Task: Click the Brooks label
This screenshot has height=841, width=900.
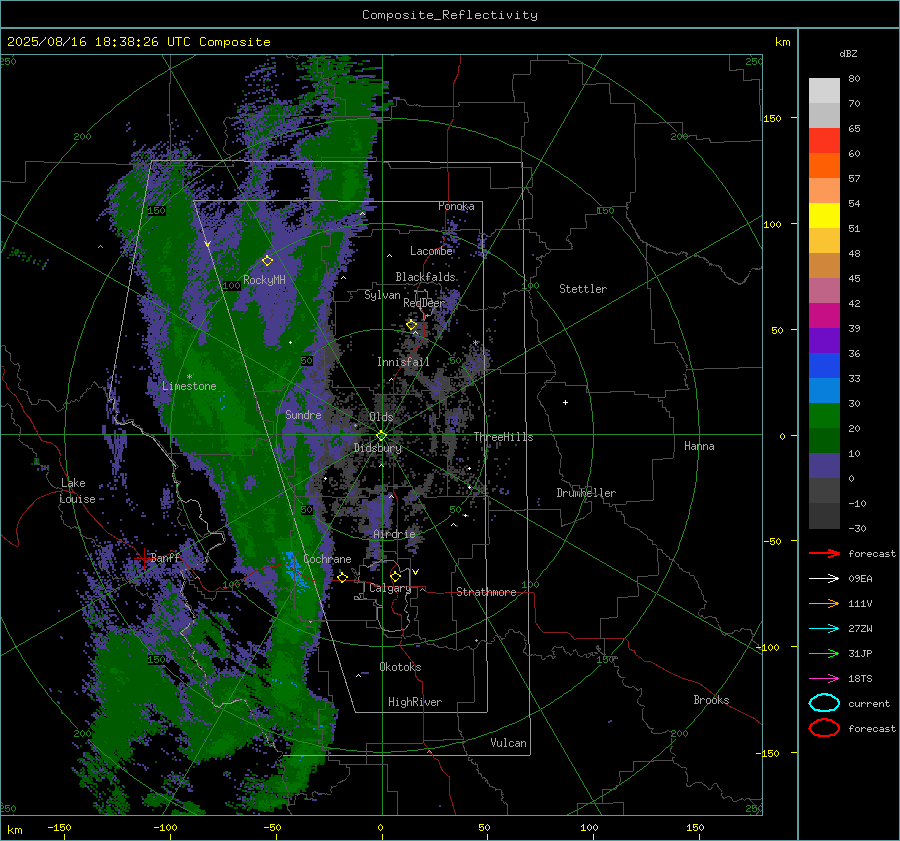Action: (x=711, y=700)
